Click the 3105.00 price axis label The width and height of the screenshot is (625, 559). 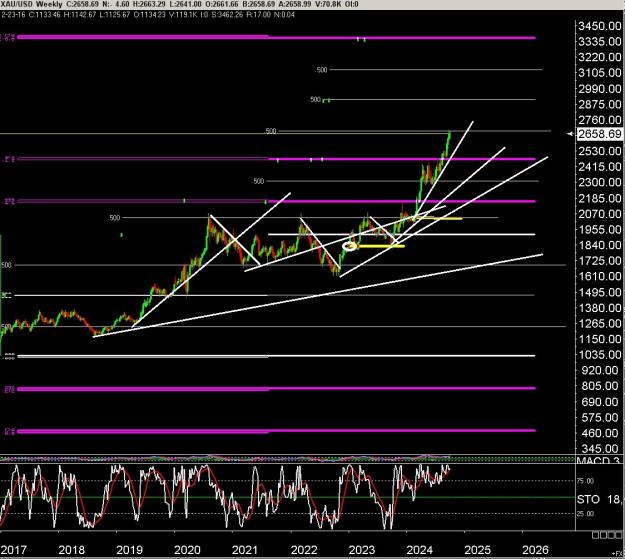(599, 73)
